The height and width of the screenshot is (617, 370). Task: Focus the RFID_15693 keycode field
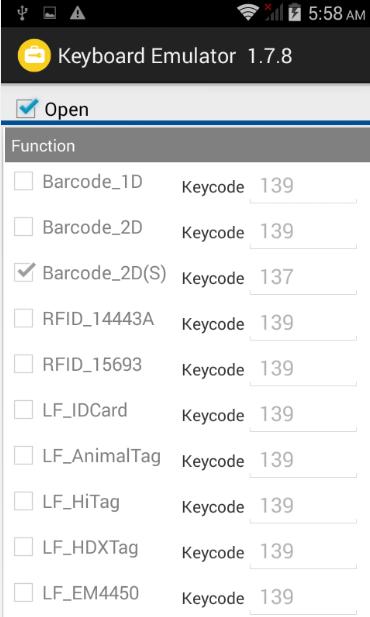coord(303,369)
